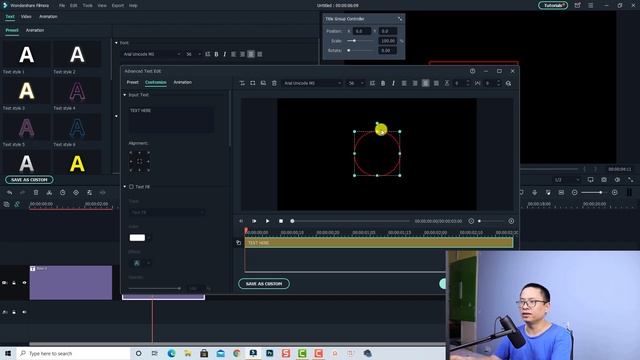640x360 pixels.
Task: Open the File menu
Action: point(62,6)
